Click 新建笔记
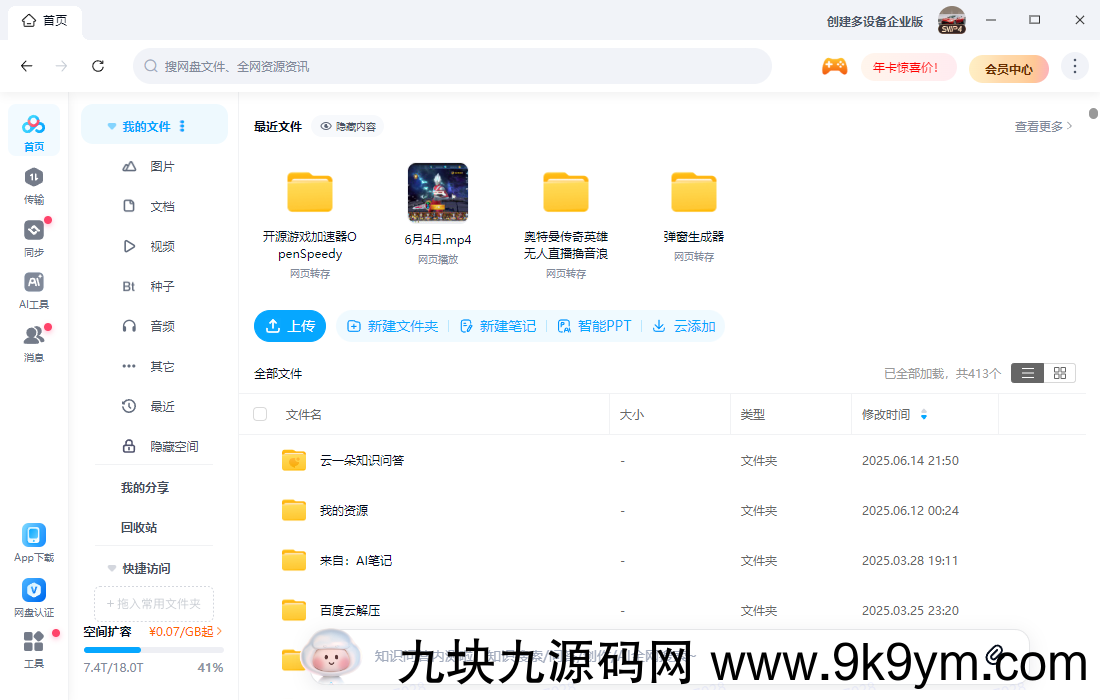Viewport: 1100px width, 700px height. coord(498,326)
